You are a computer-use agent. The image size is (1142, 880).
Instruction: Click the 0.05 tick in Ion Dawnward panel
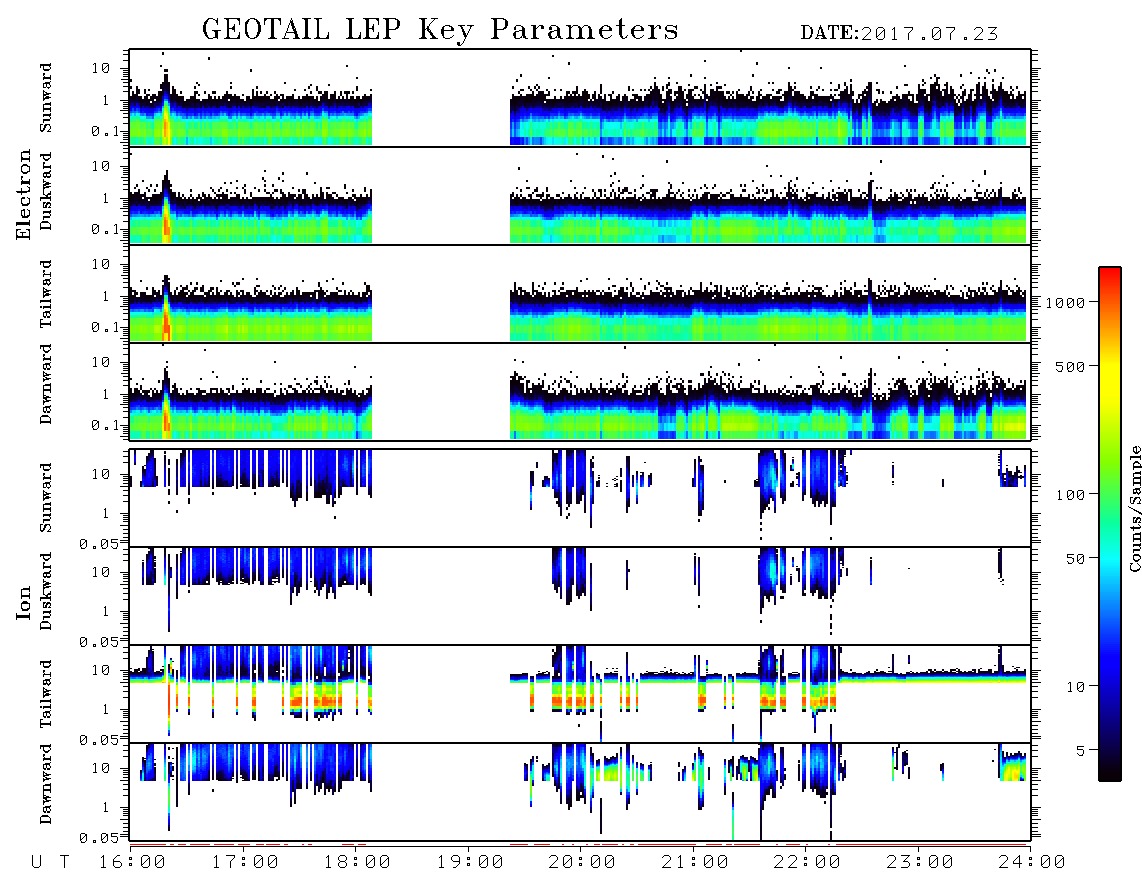pyautogui.click(x=98, y=838)
